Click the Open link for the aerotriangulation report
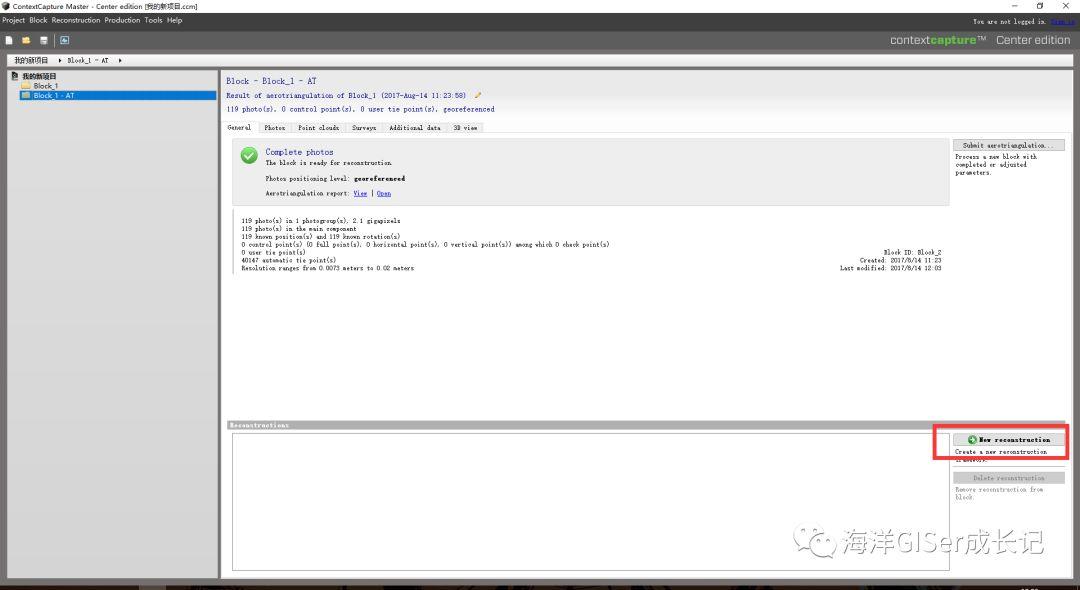Viewport: 1080px width, 590px height. click(x=384, y=193)
